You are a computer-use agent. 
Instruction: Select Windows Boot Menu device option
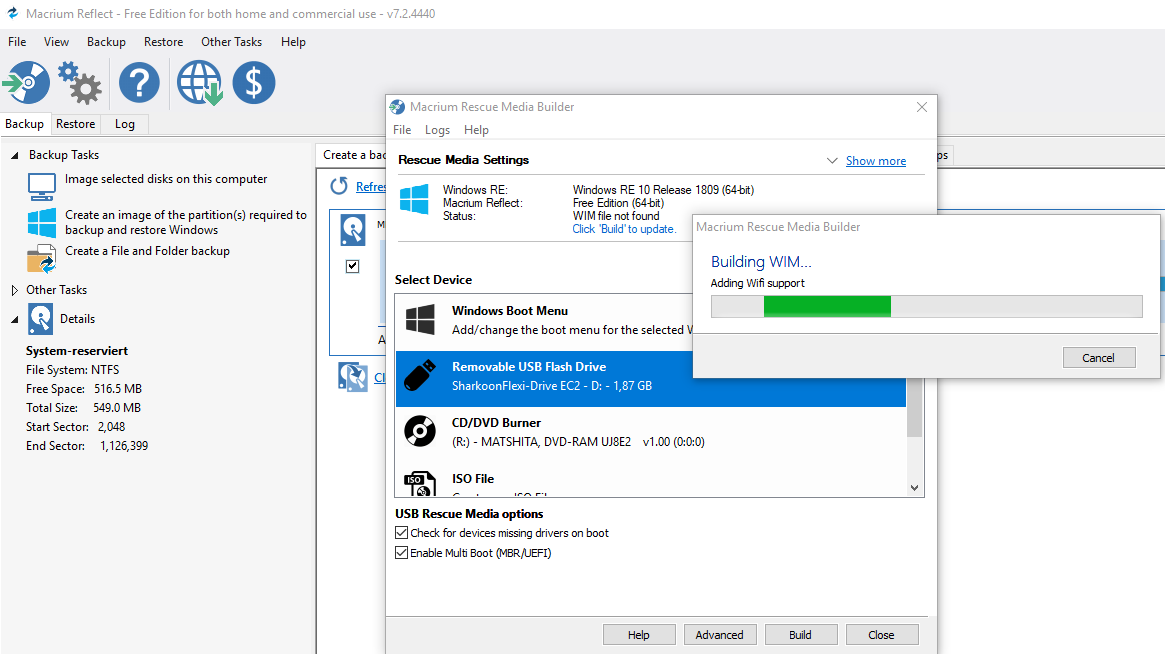pos(544,320)
